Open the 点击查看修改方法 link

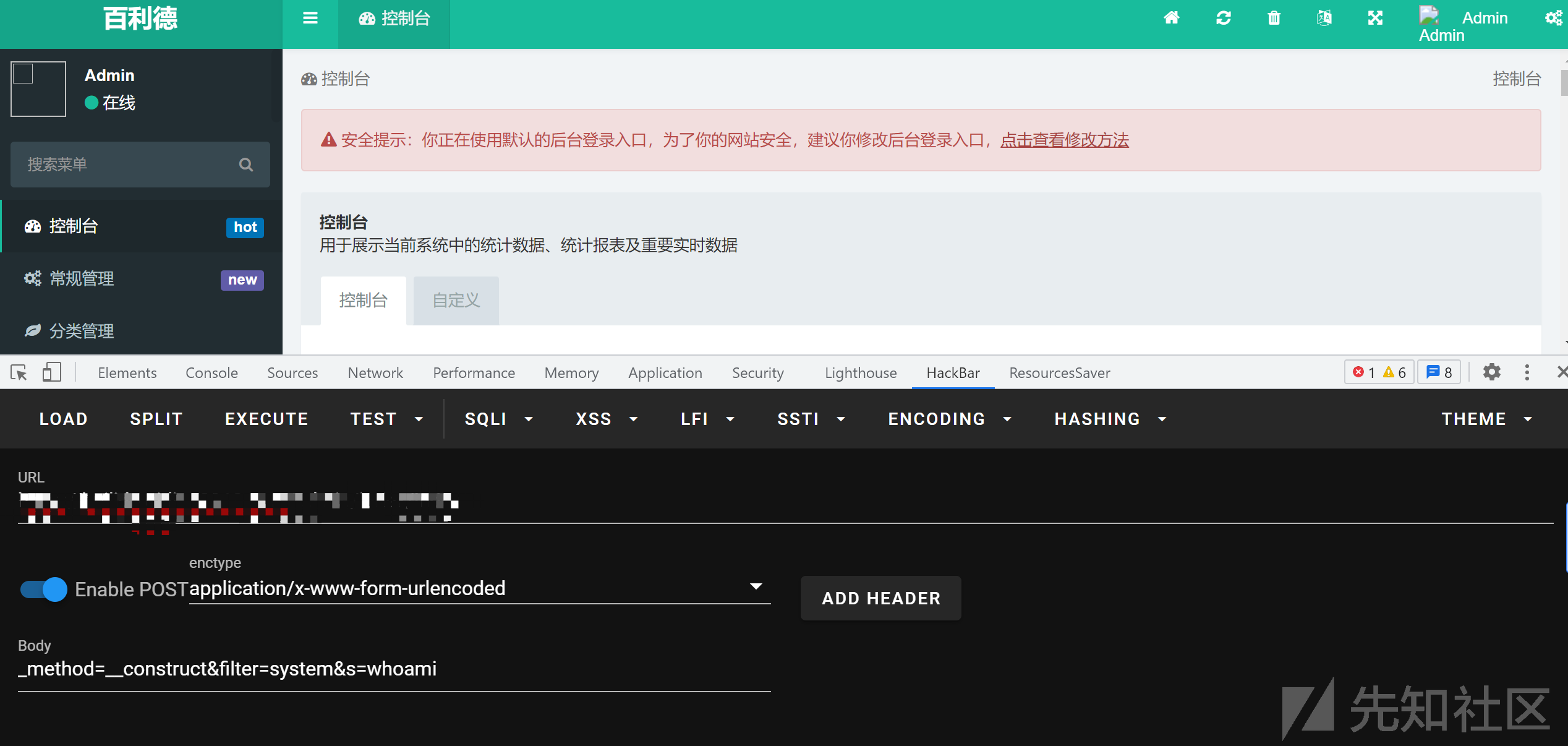coord(1064,140)
